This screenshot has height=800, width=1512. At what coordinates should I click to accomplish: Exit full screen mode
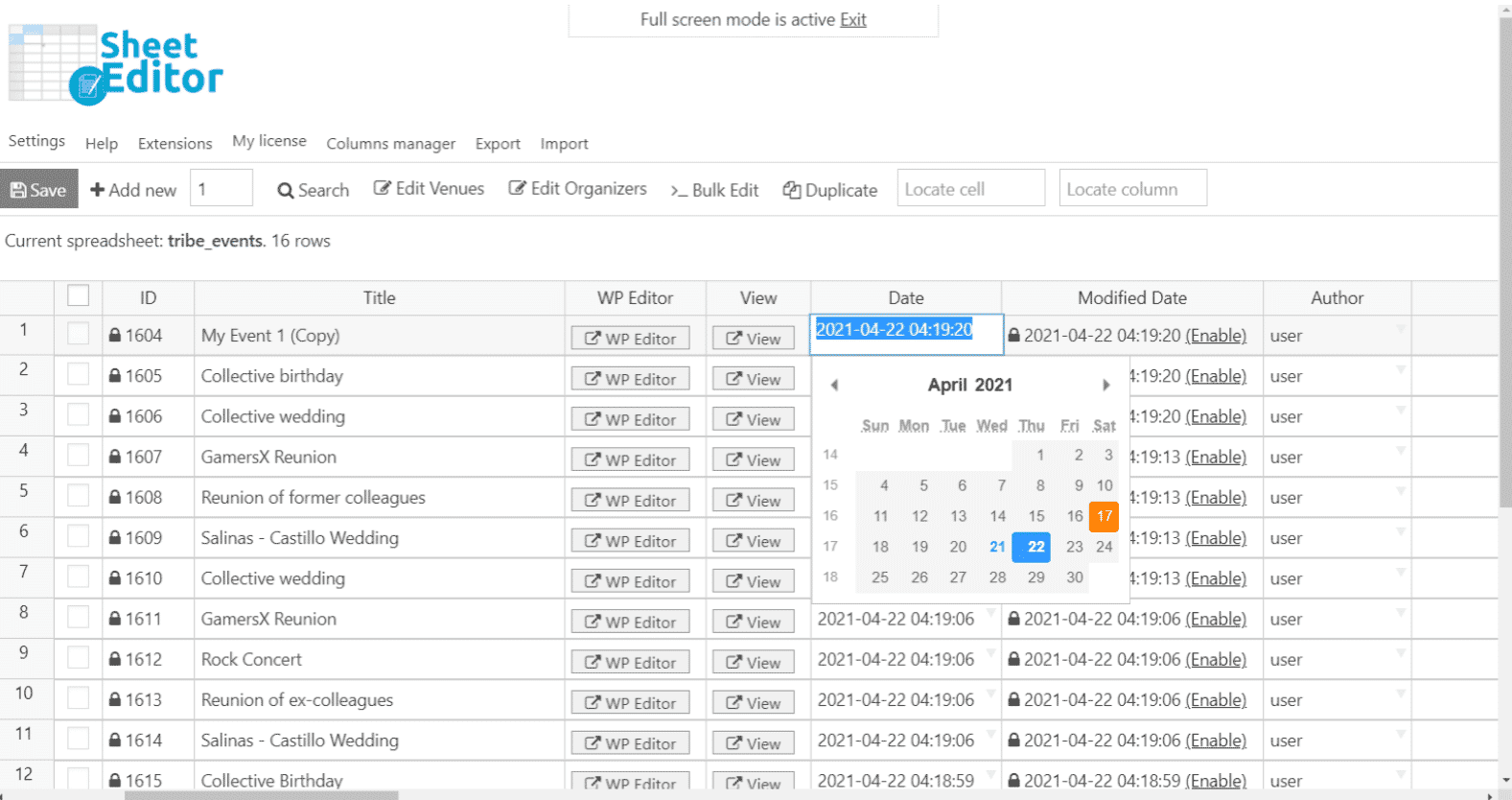tap(853, 19)
